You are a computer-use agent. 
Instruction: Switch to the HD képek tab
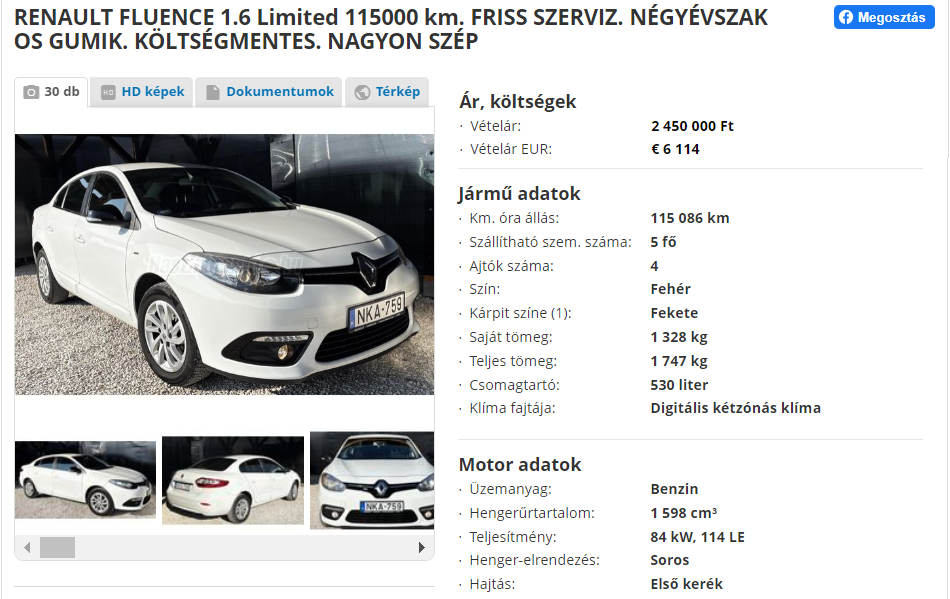pyautogui.click(x=142, y=92)
